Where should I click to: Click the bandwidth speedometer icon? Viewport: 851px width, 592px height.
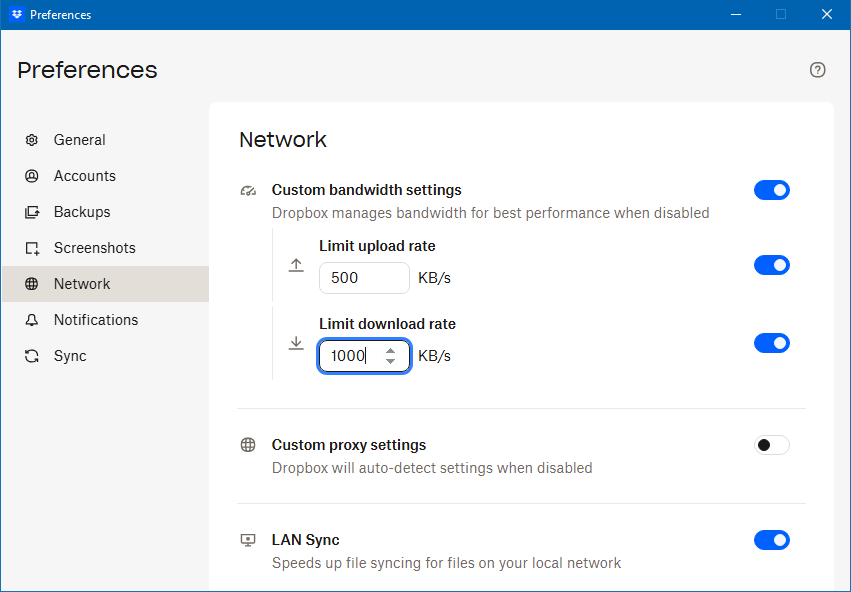[248, 190]
